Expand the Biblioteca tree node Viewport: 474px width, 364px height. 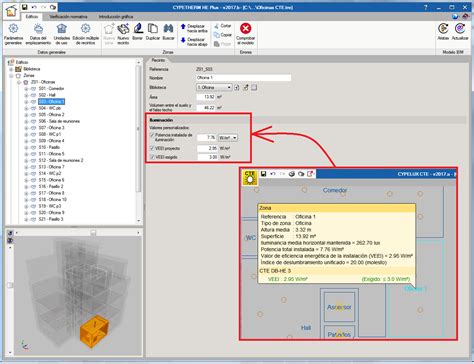tap(11, 69)
